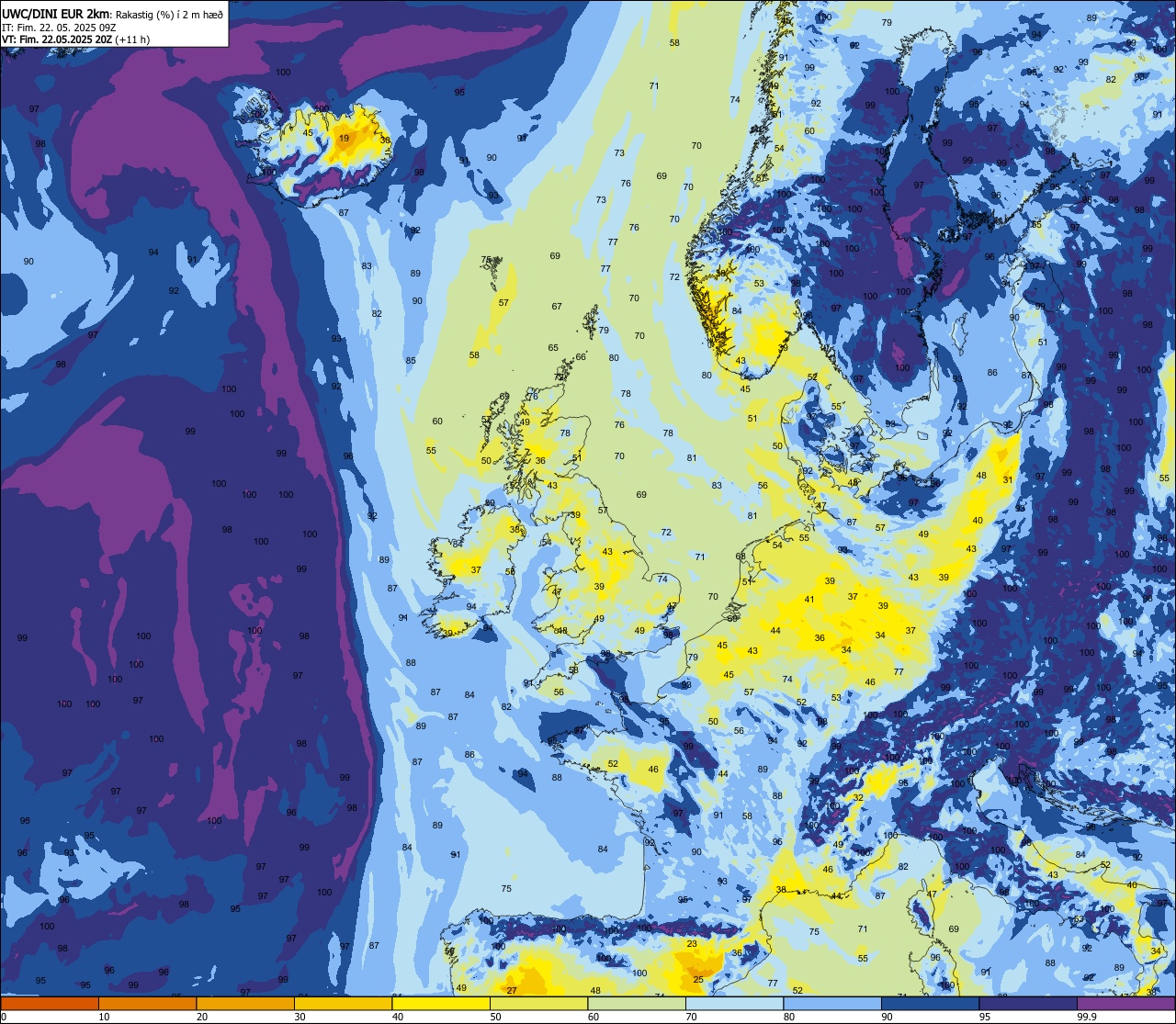Viewport: 1176px width, 1024px height.
Task: Select the medium blue 90–95 legend segment
Action: coord(930,1003)
